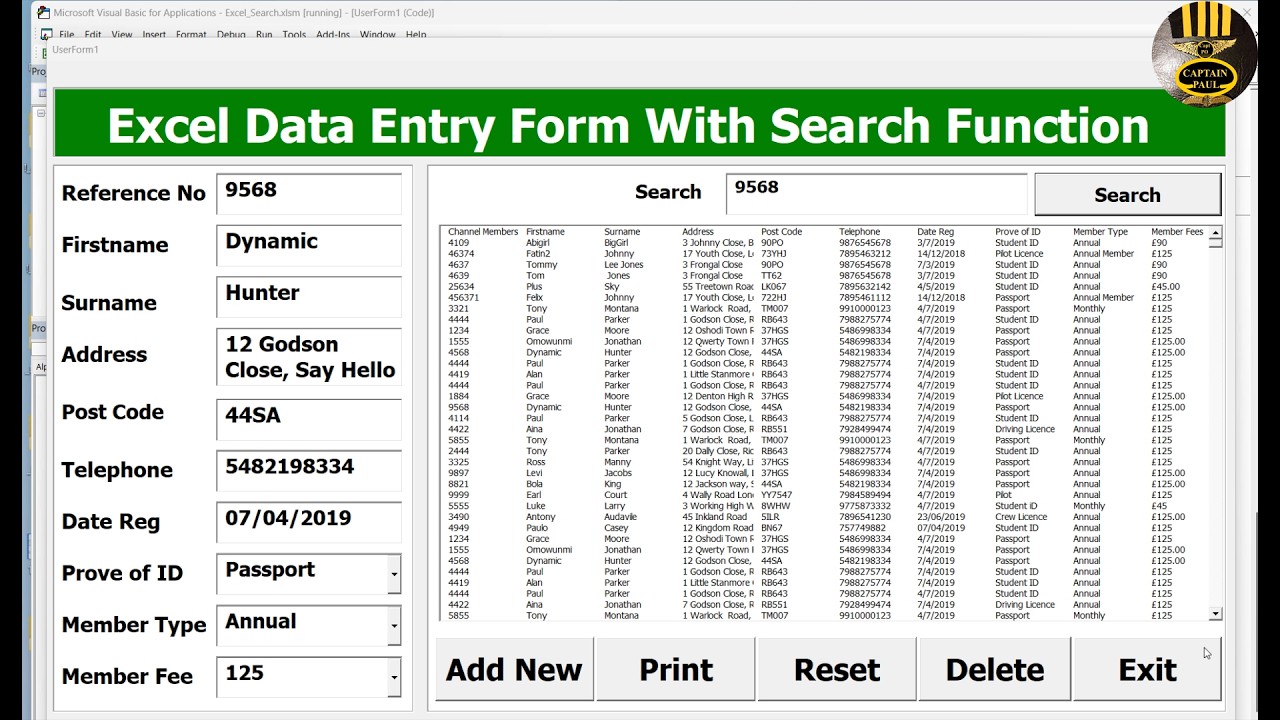1280x720 pixels.
Task: Select the 9568 Dynamic Hunter row
Action: (825, 407)
